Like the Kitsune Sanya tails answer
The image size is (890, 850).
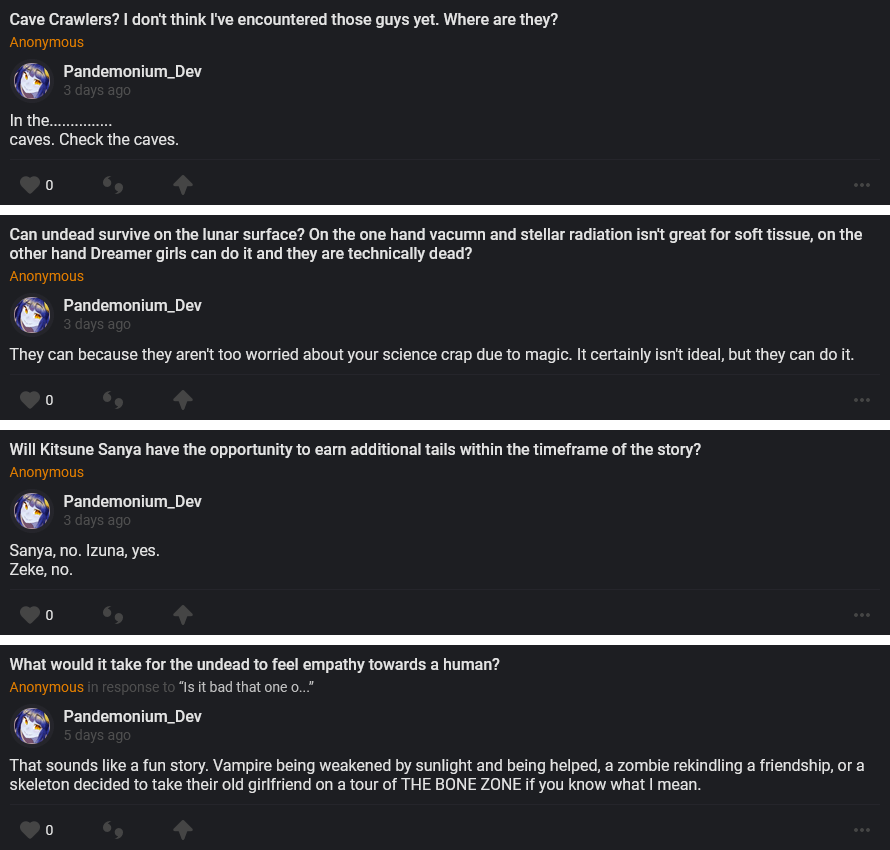[x=30, y=615]
